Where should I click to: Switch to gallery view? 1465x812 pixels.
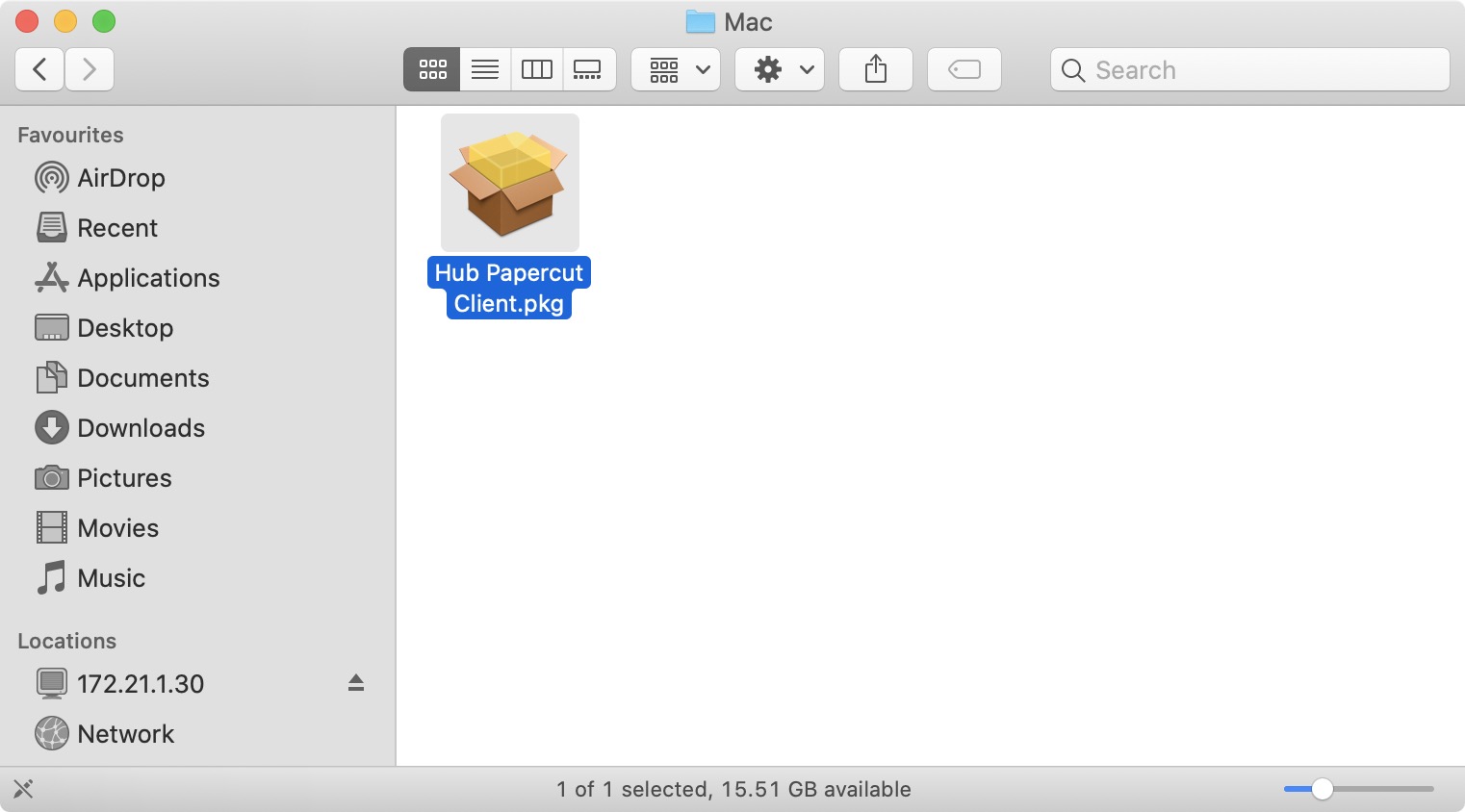588,69
